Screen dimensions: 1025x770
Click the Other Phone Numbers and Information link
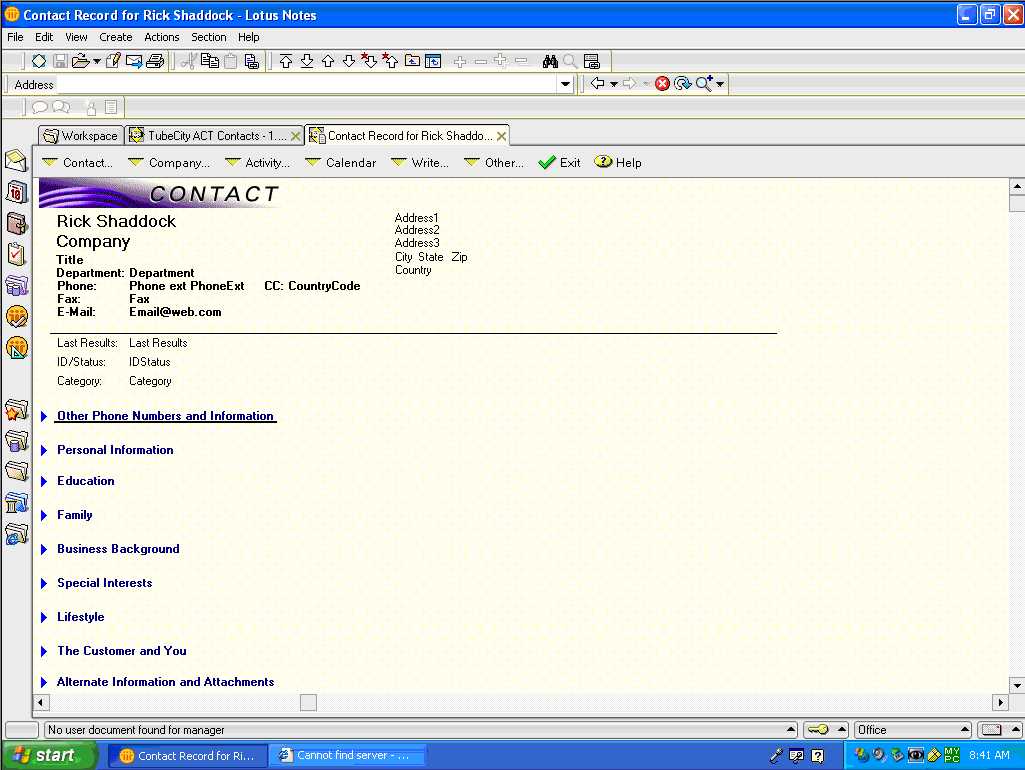tap(165, 416)
